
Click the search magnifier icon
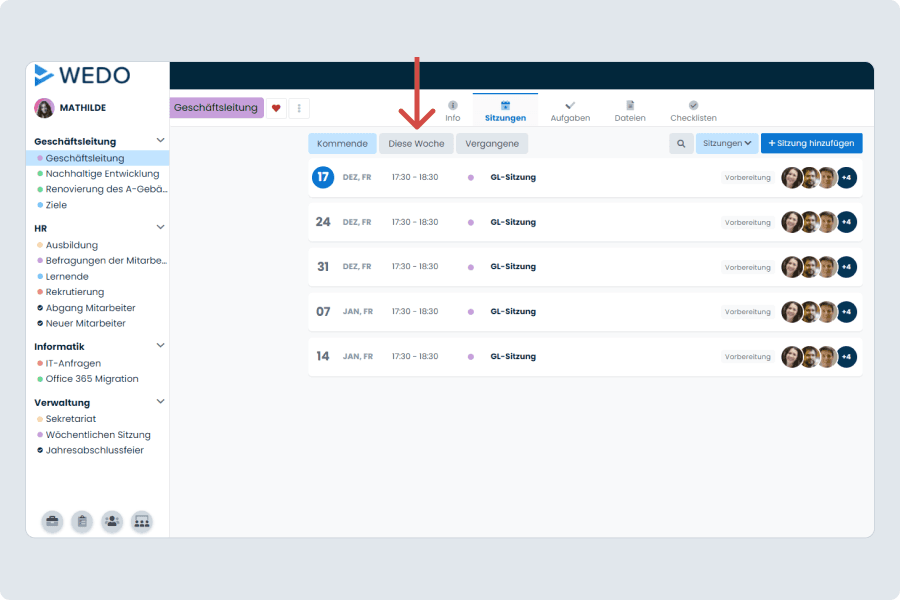(681, 144)
